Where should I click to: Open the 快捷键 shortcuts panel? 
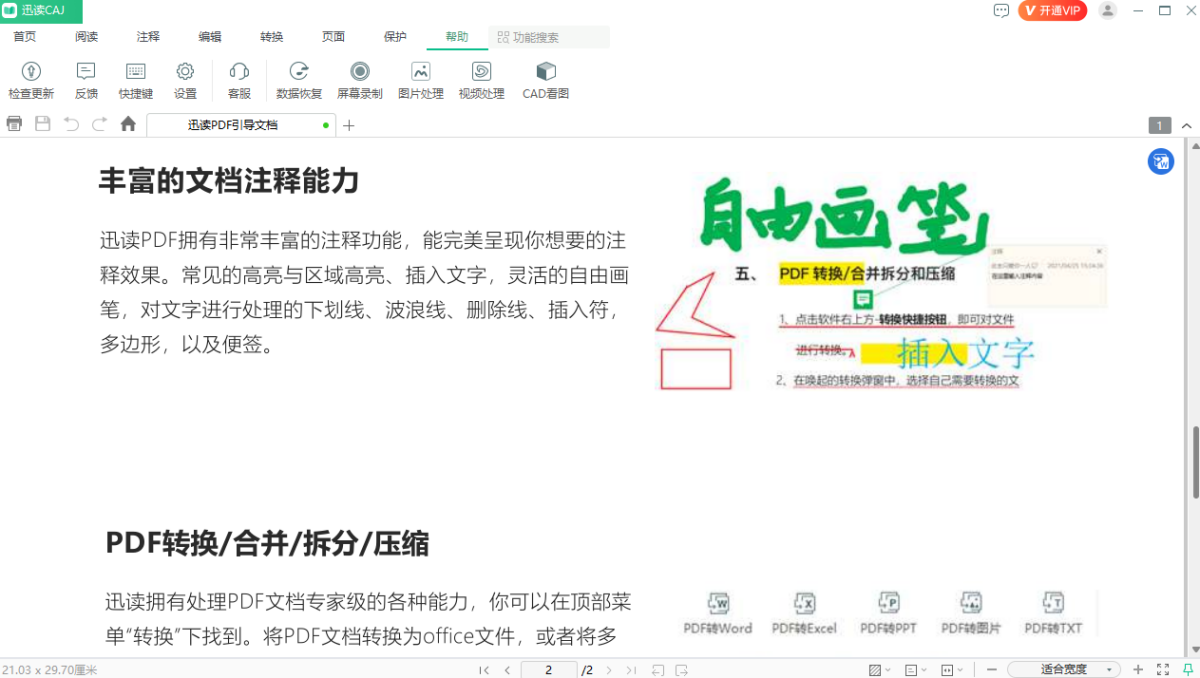tap(135, 80)
